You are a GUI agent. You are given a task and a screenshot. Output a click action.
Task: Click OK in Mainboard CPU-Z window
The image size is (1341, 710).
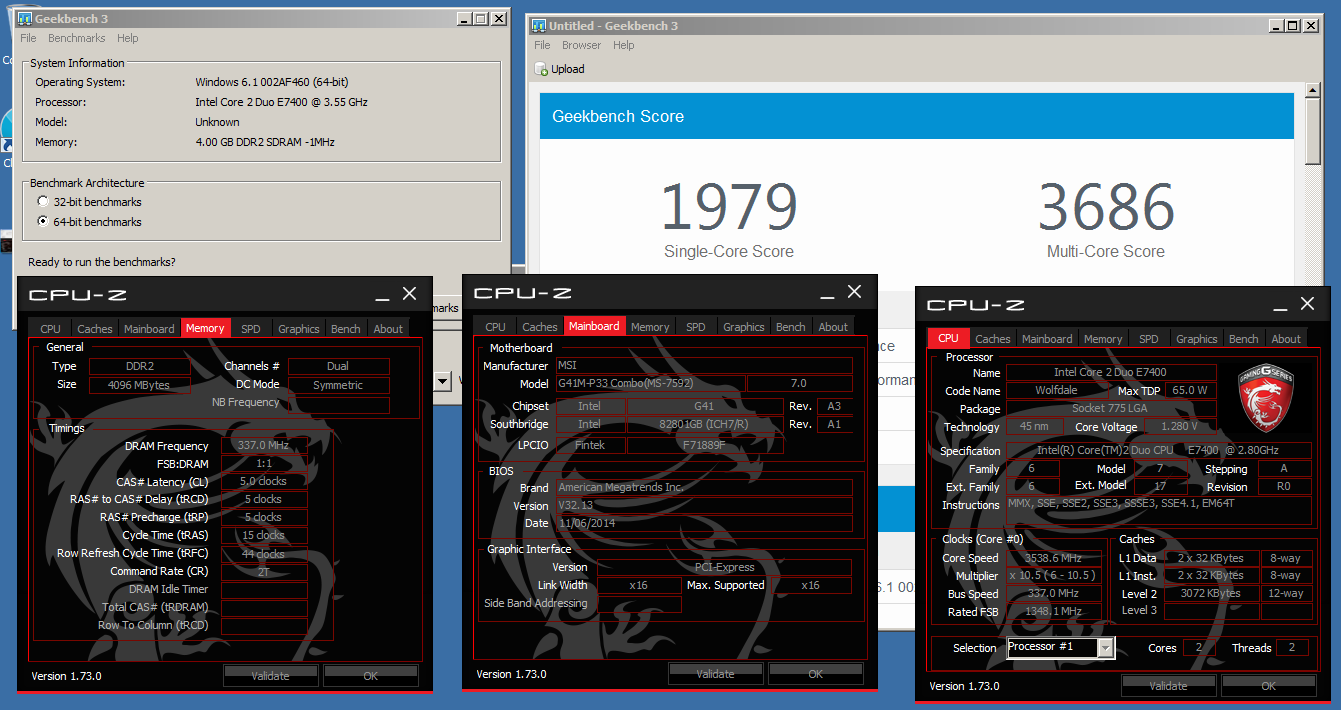[816, 673]
